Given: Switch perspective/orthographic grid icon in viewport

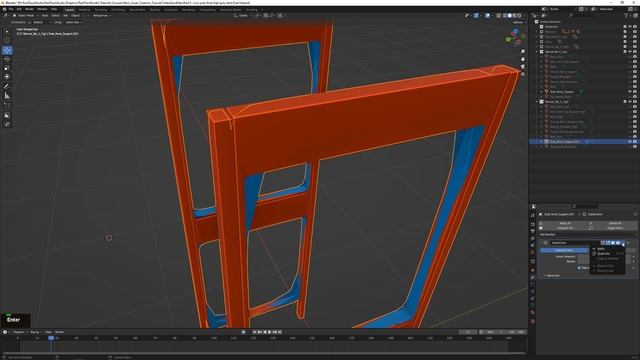Looking at the screenshot, I should (523, 74).
